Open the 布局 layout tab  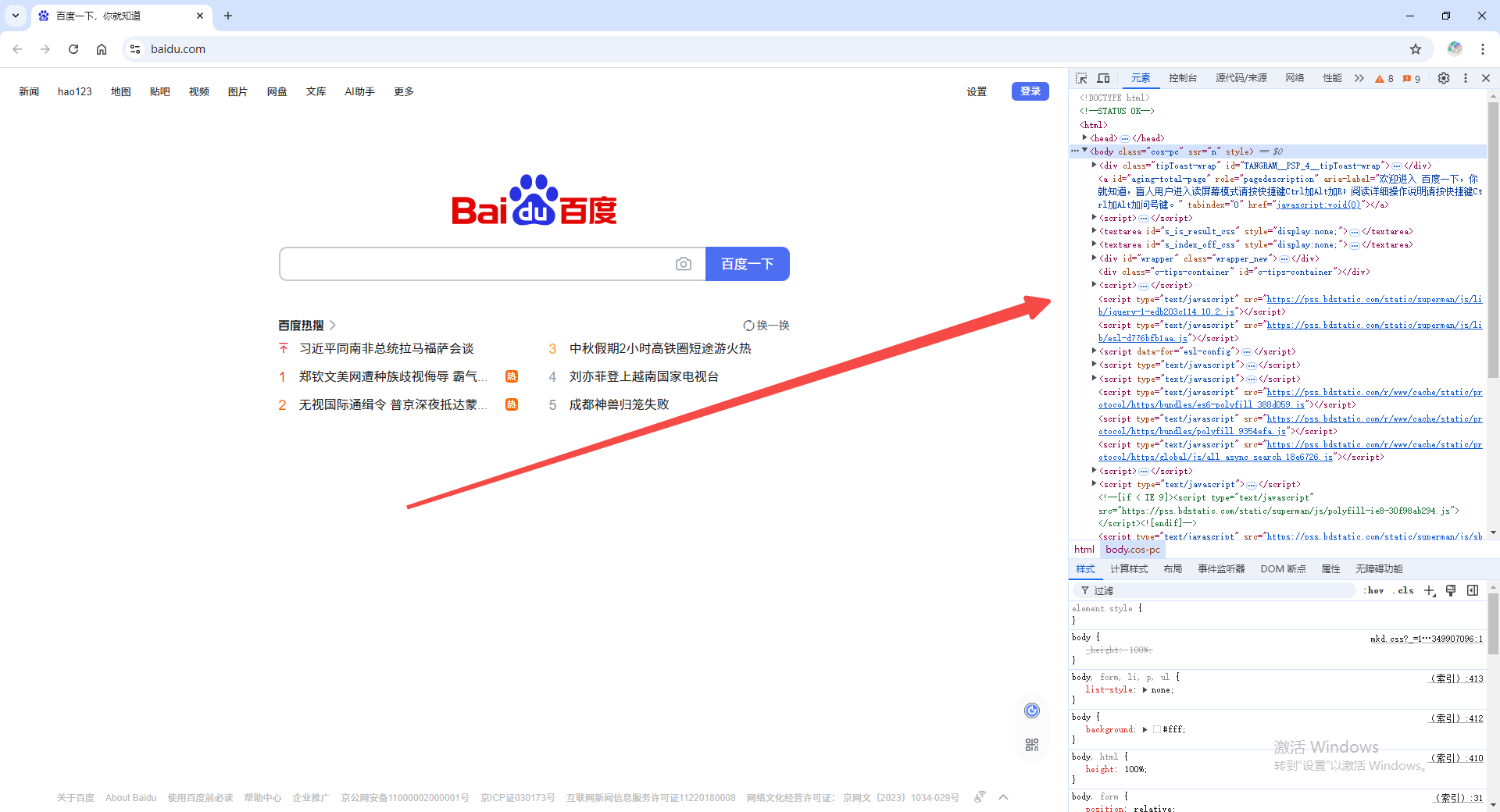1173,569
